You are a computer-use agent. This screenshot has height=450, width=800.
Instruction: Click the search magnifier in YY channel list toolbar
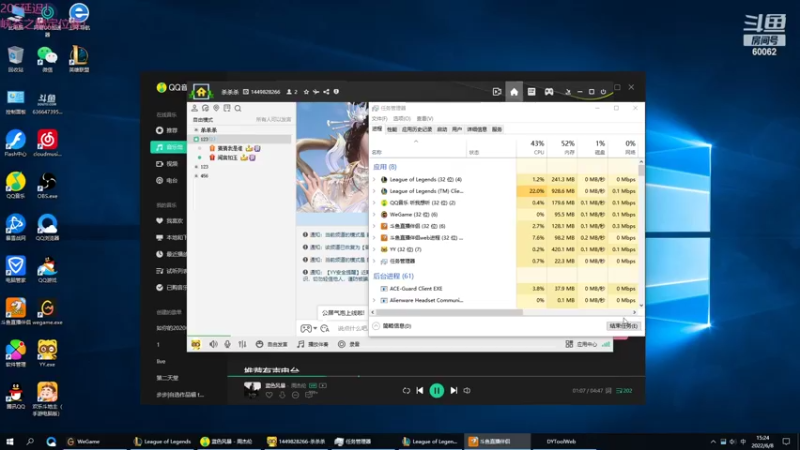pos(238,108)
